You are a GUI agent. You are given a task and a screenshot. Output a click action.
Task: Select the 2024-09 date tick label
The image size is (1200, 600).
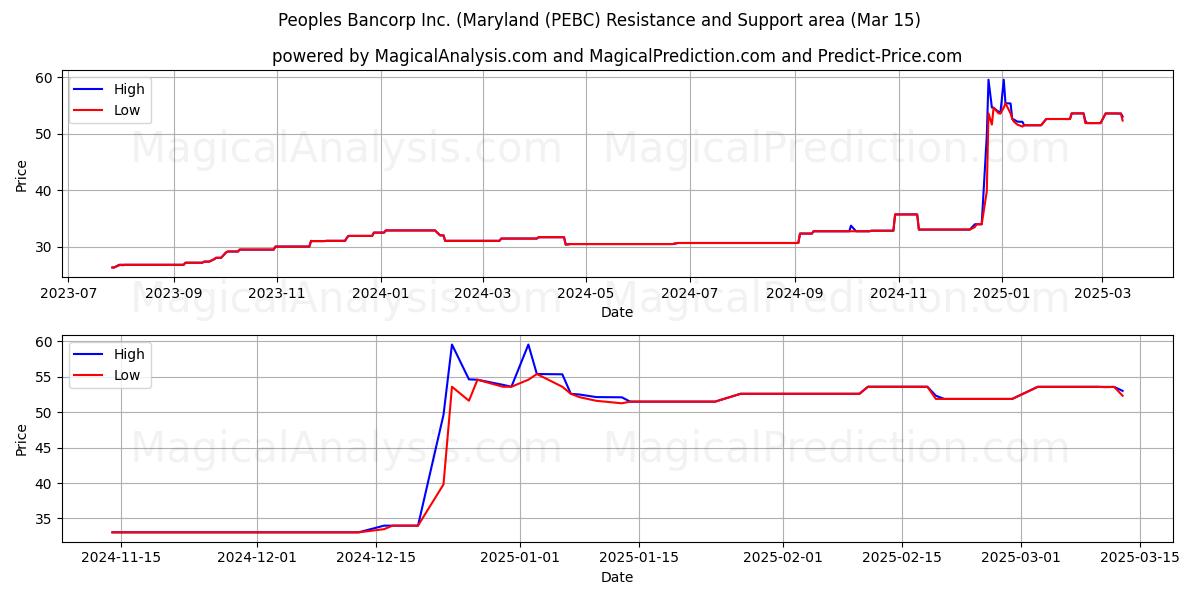[x=795, y=295]
